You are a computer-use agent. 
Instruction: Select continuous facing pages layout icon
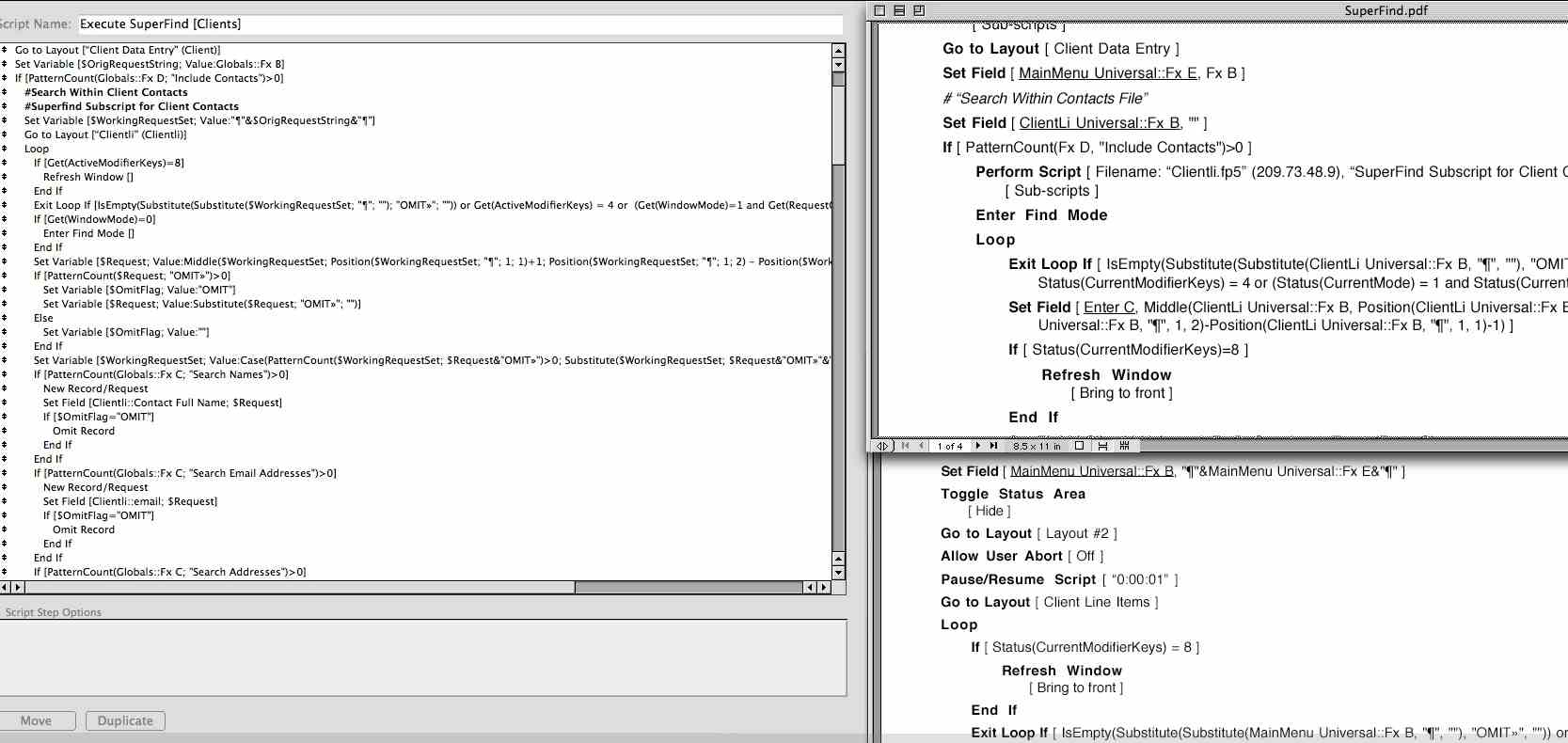point(1124,446)
